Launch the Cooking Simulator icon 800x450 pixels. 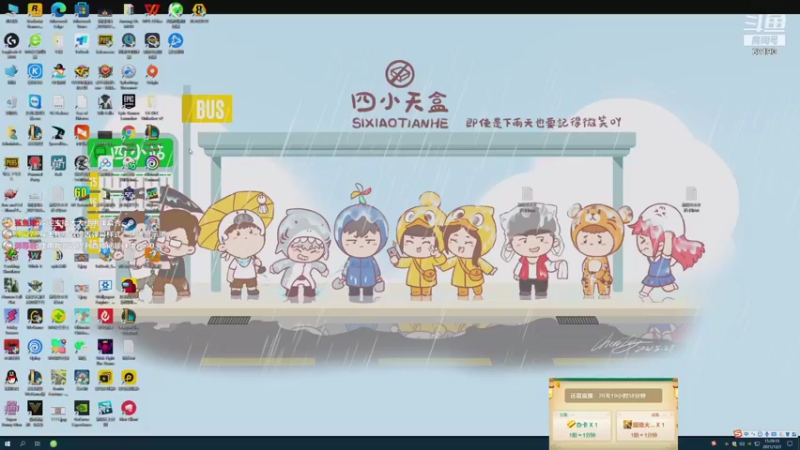11,255
